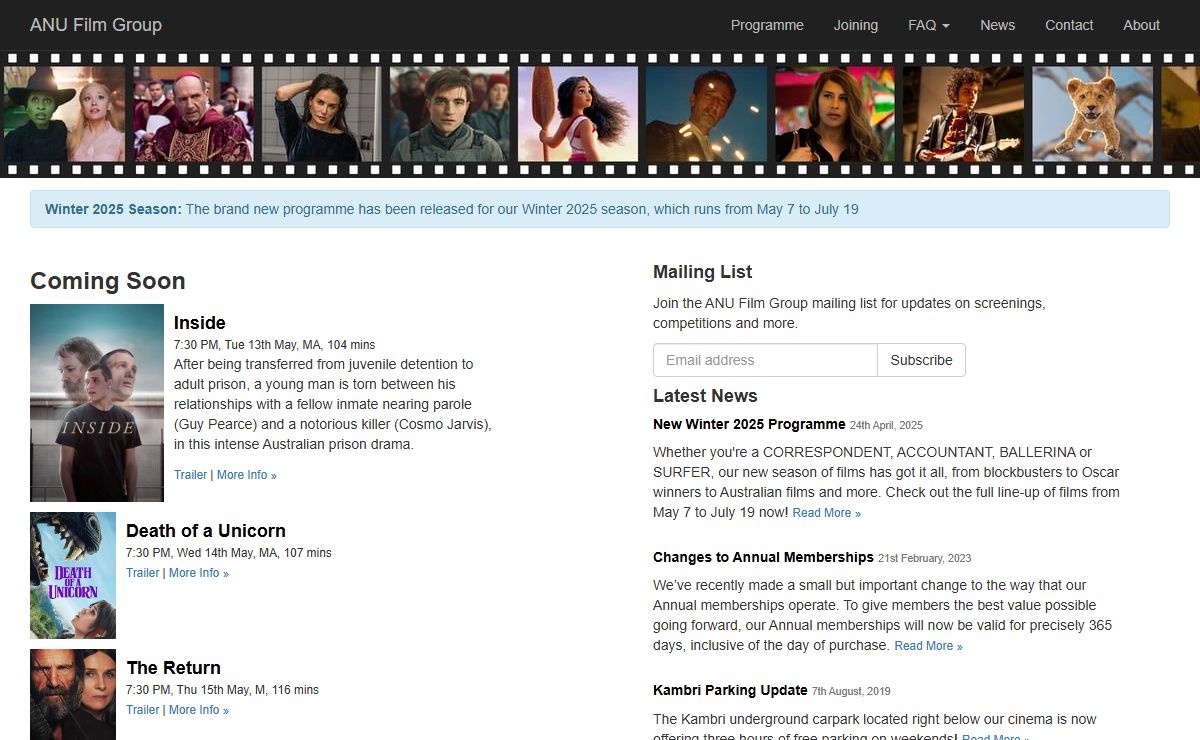Go to the Programme page
The image size is (1200, 740).
(767, 25)
